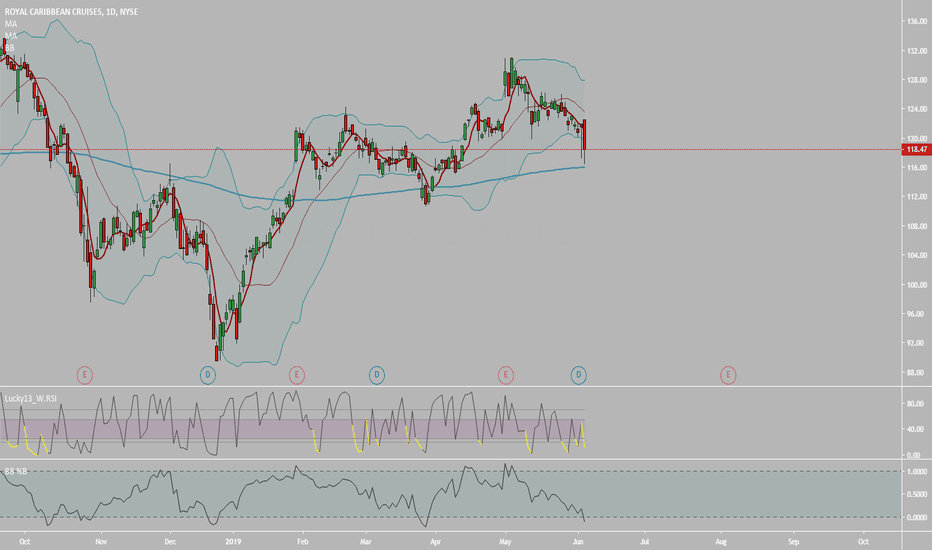Click the Apr label on time axis
Viewport: 932px width, 550px height.
click(x=435, y=542)
